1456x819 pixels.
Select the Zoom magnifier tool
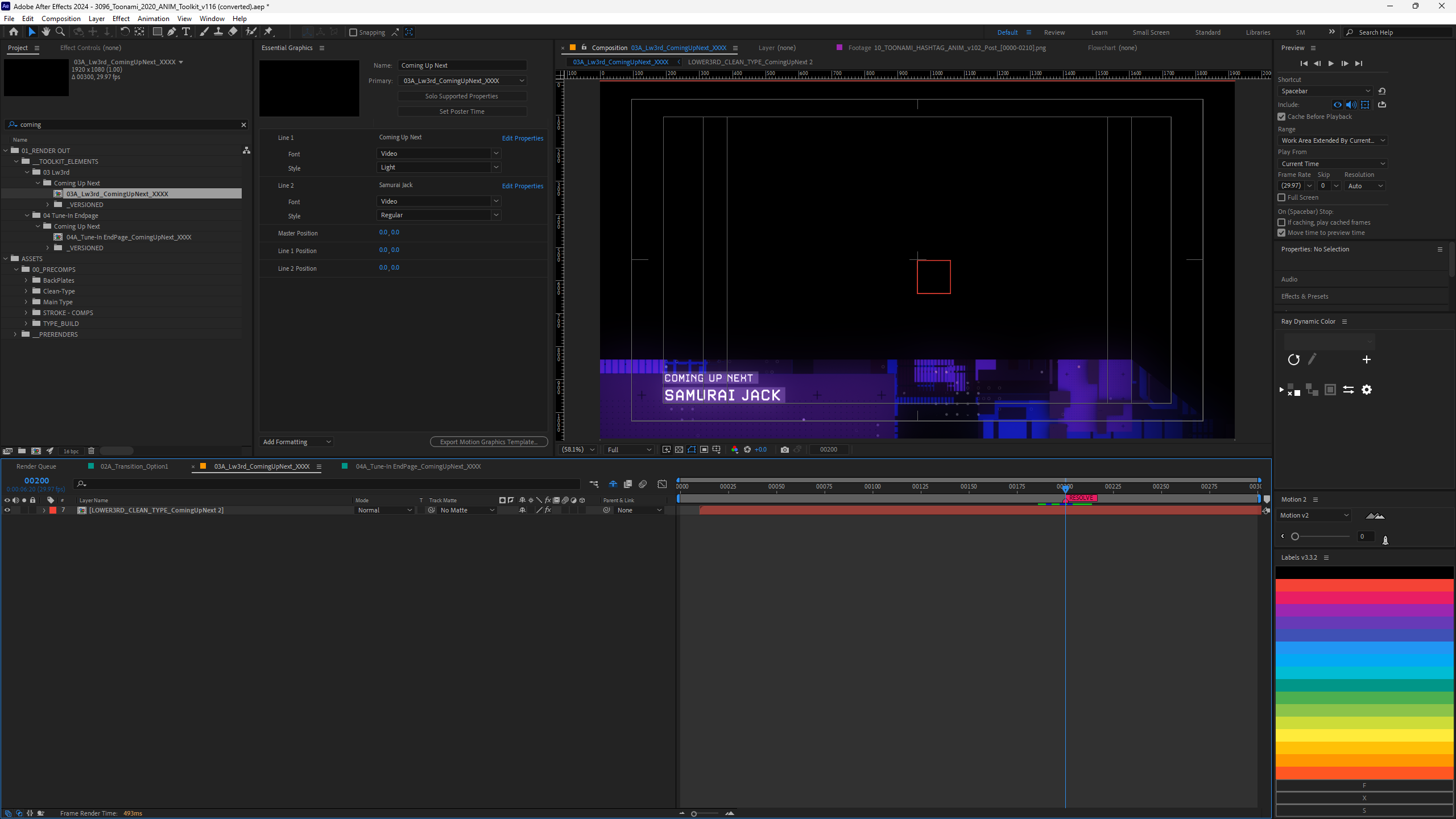pos(60,32)
